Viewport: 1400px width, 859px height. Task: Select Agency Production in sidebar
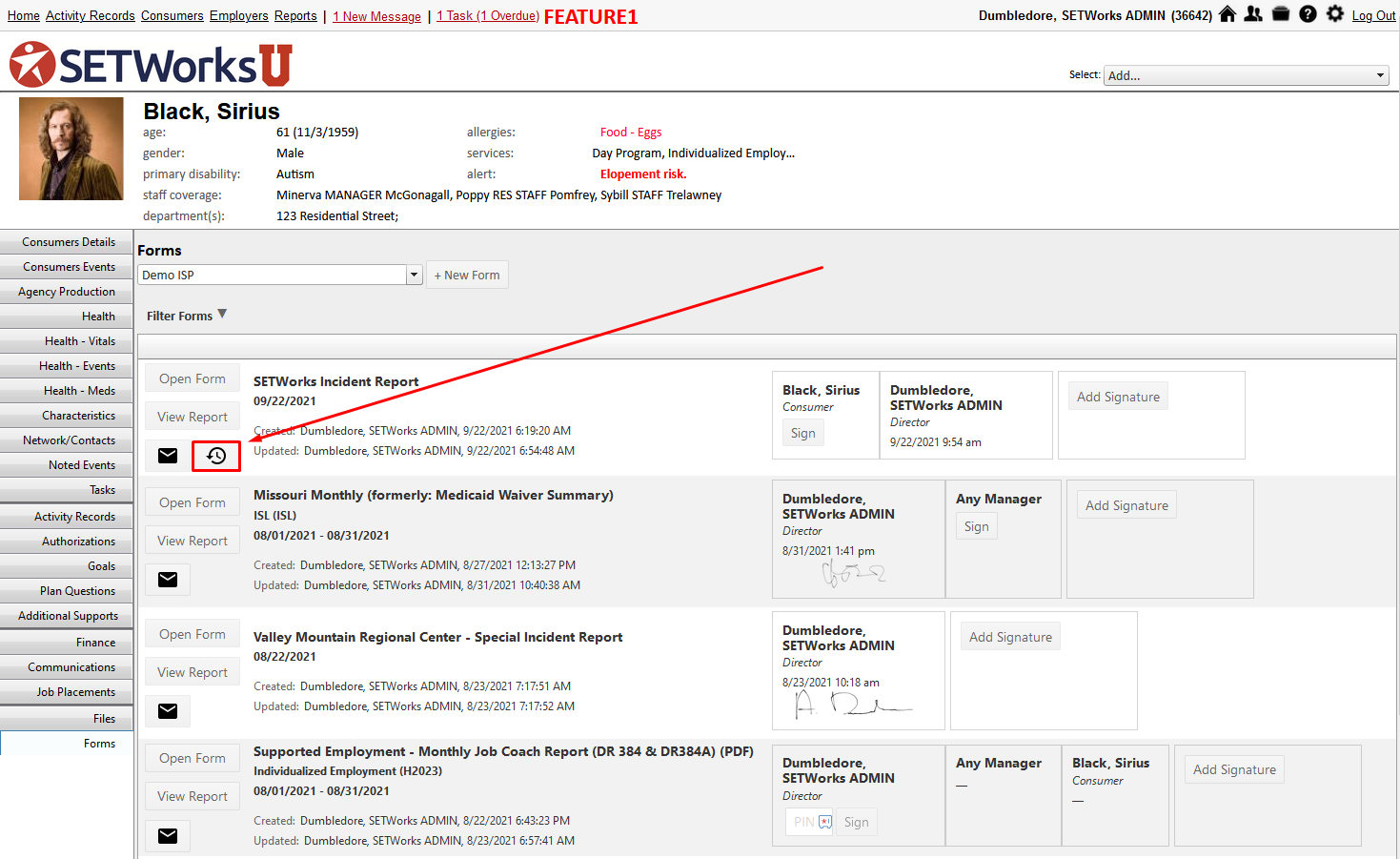67,292
